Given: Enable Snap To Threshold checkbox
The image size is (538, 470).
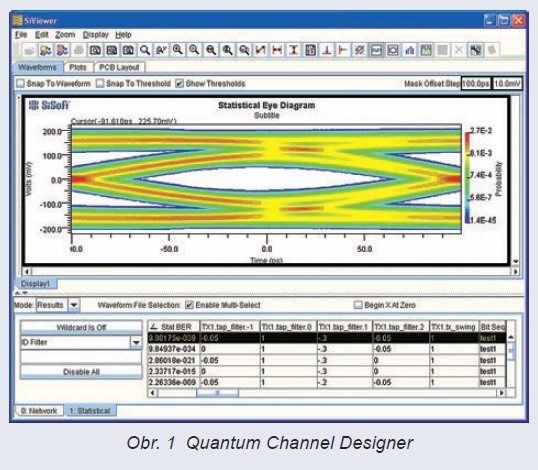Looking at the screenshot, I should pos(100,83).
